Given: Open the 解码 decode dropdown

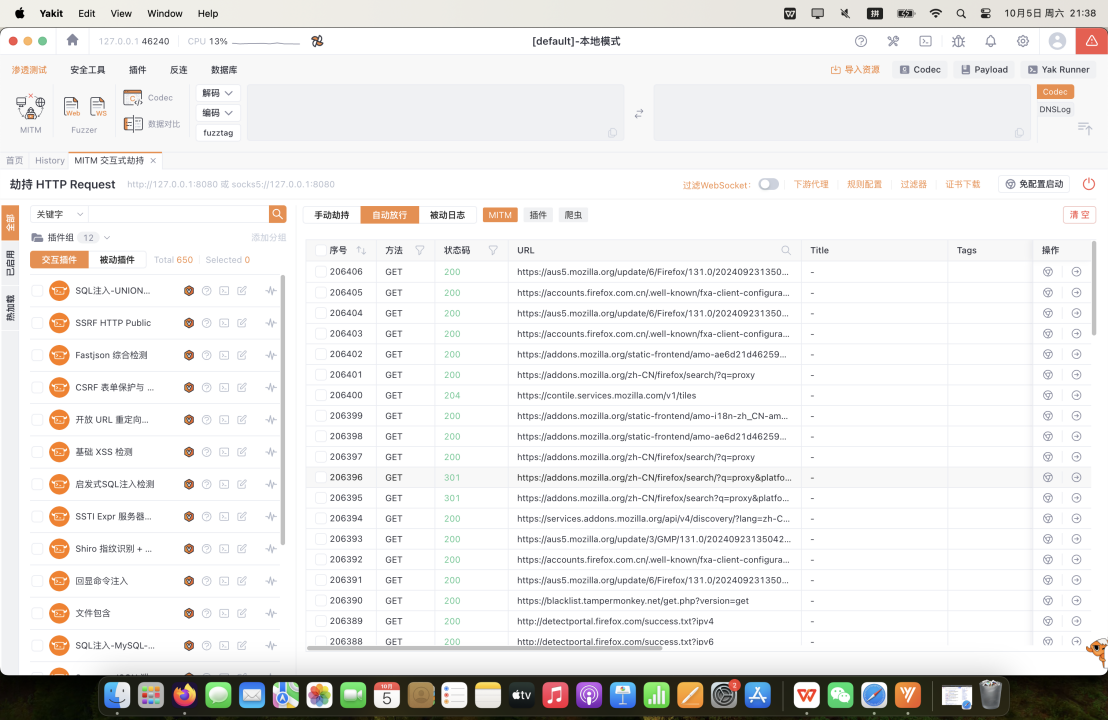Looking at the screenshot, I should click(x=218, y=93).
